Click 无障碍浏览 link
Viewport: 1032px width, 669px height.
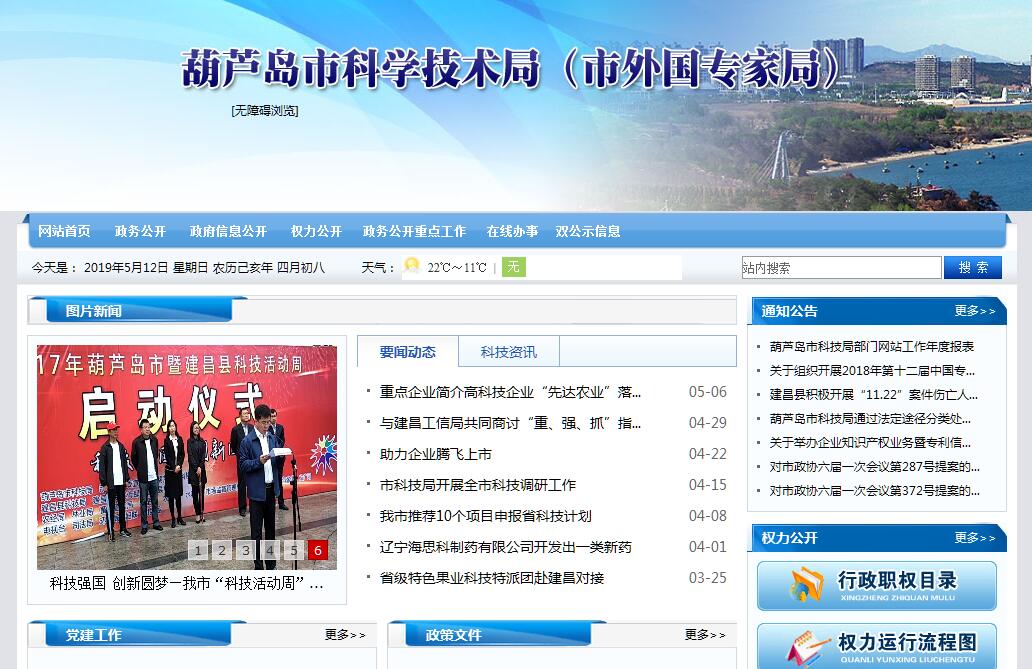(x=265, y=111)
